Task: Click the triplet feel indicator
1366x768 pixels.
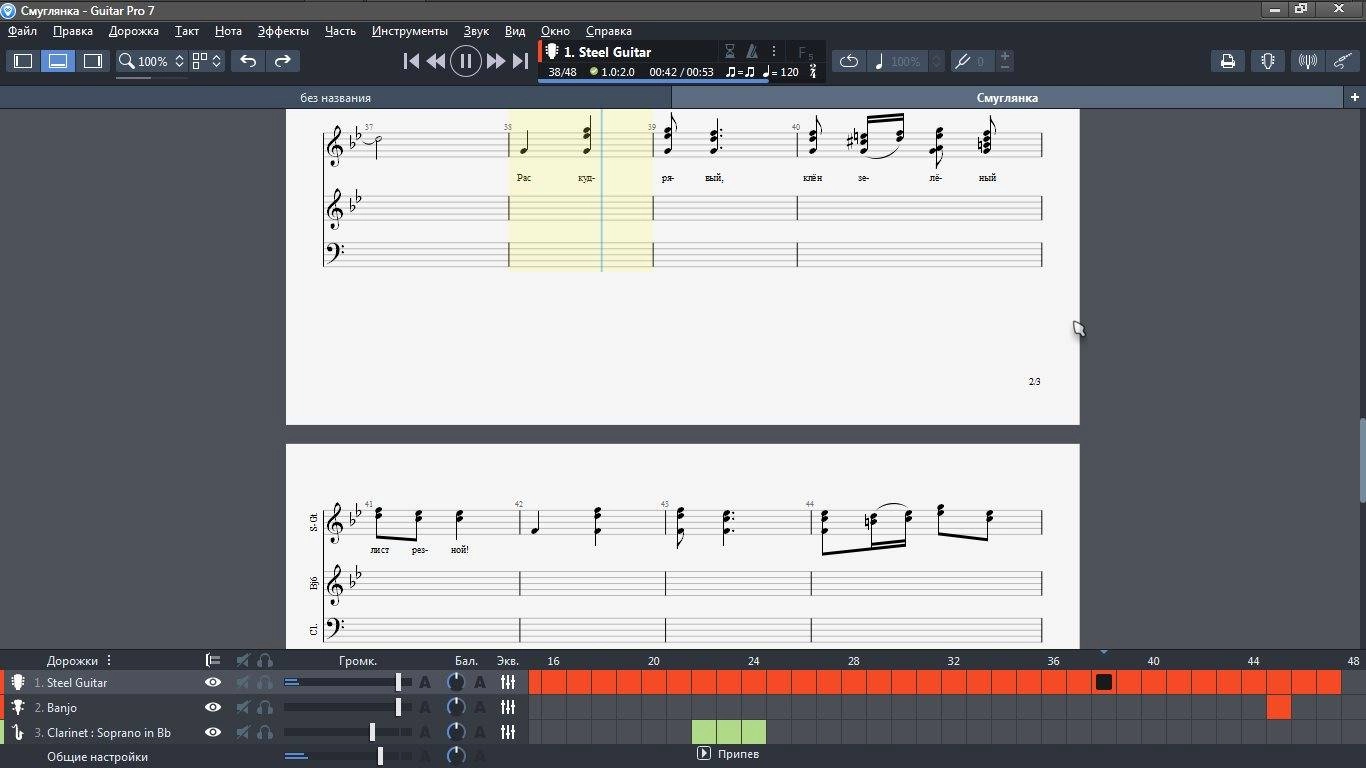Action: [x=740, y=72]
